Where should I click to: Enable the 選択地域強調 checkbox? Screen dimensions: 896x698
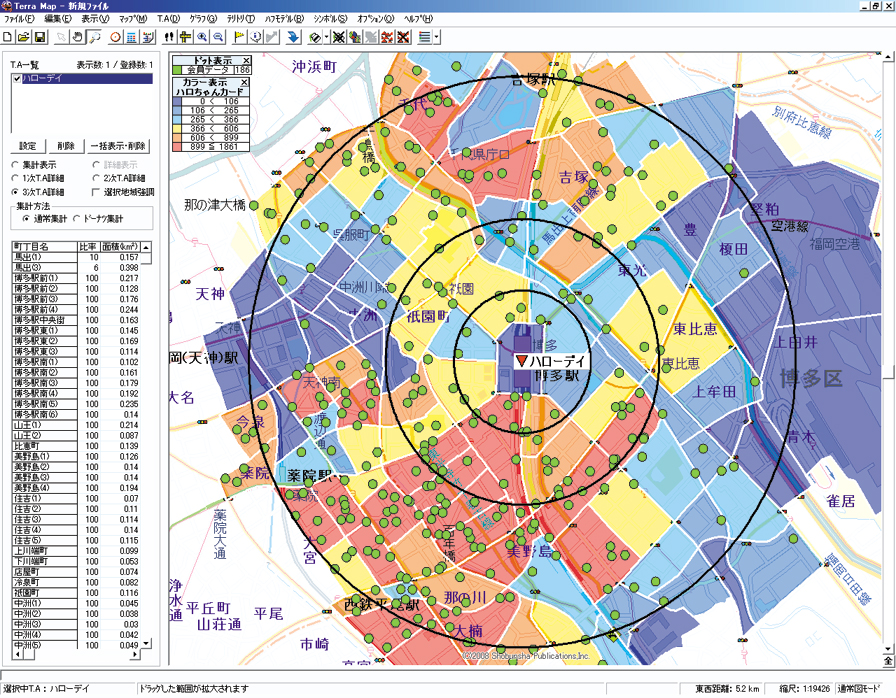click(96, 192)
